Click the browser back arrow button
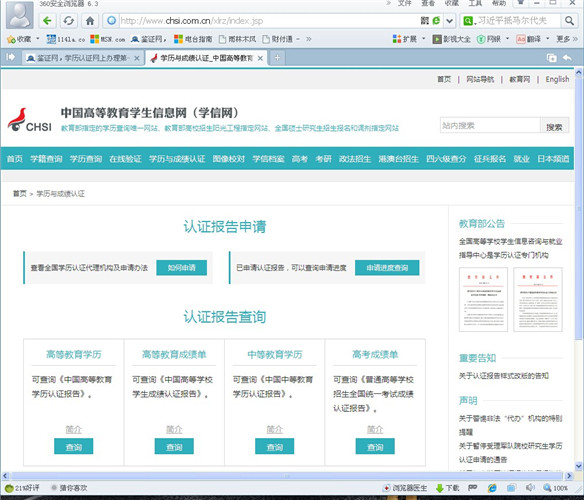The width and height of the screenshot is (584, 500). click(x=47, y=20)
